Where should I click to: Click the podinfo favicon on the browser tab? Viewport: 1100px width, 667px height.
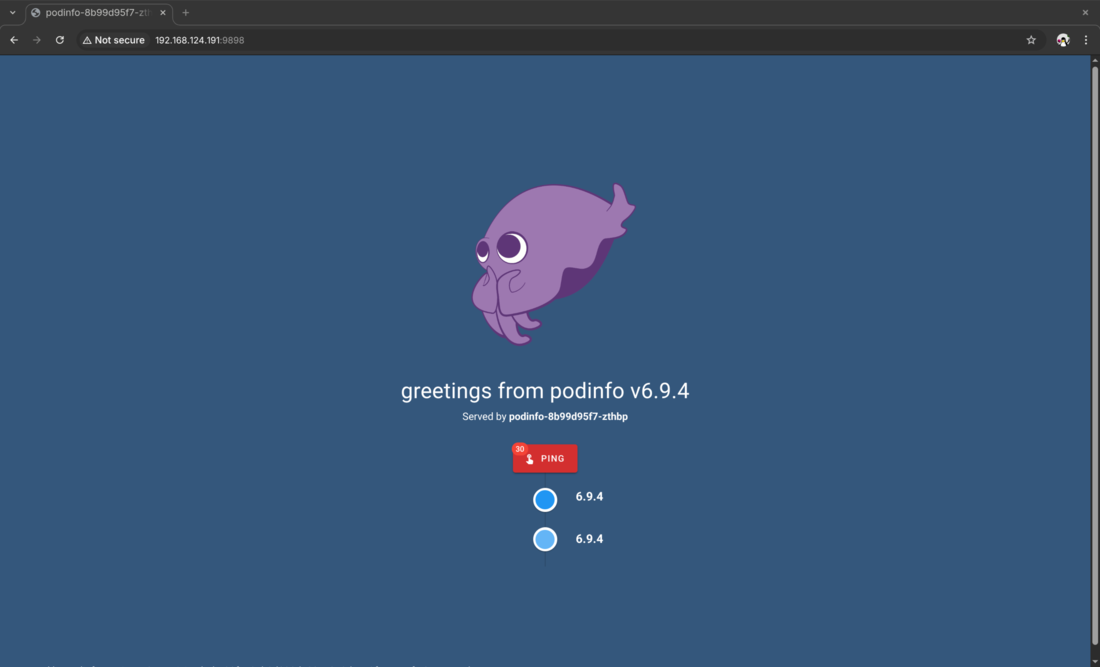33,12
